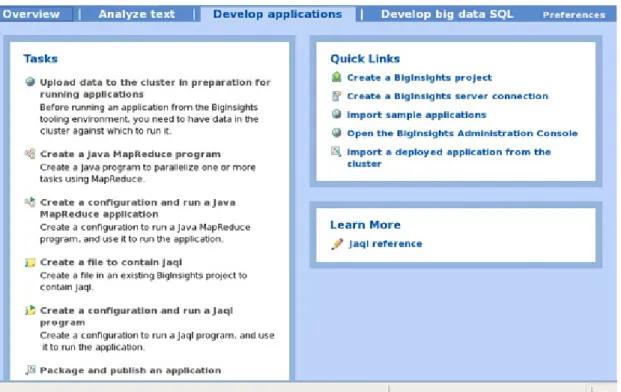This screenshot has height=392, width=621.
Task: Open Package and publish an application task
Action: tap(130, 371)
